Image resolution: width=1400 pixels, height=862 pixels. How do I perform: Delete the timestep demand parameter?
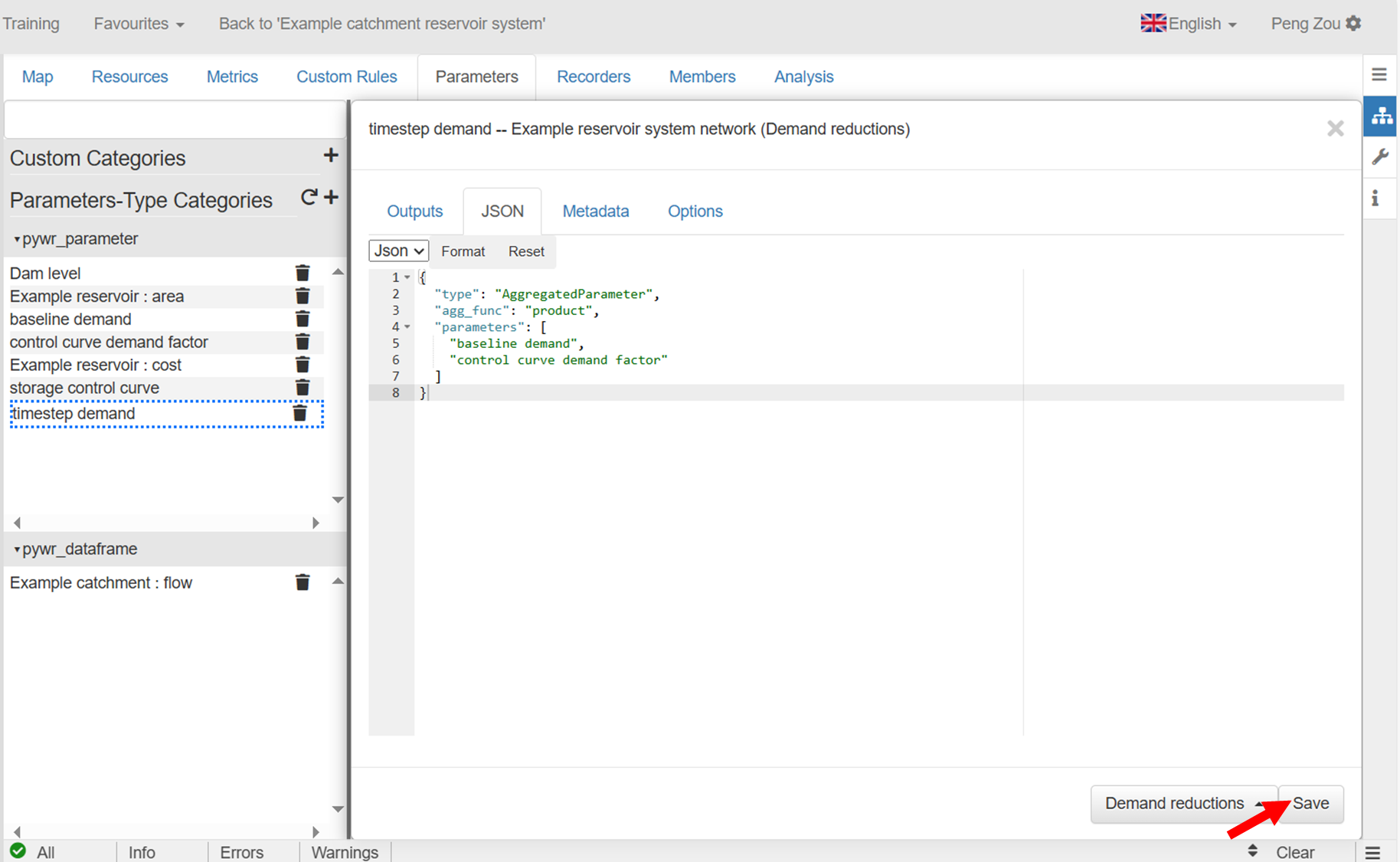(x=300, y=414)
